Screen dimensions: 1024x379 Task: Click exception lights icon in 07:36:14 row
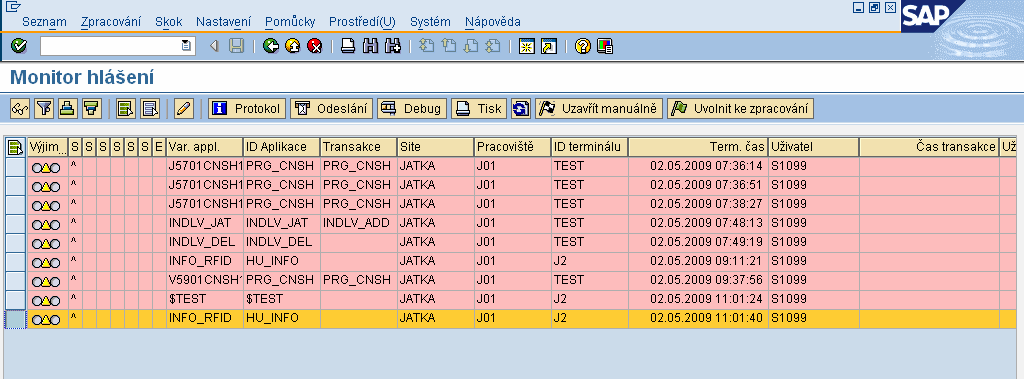[x=46, y=167]
